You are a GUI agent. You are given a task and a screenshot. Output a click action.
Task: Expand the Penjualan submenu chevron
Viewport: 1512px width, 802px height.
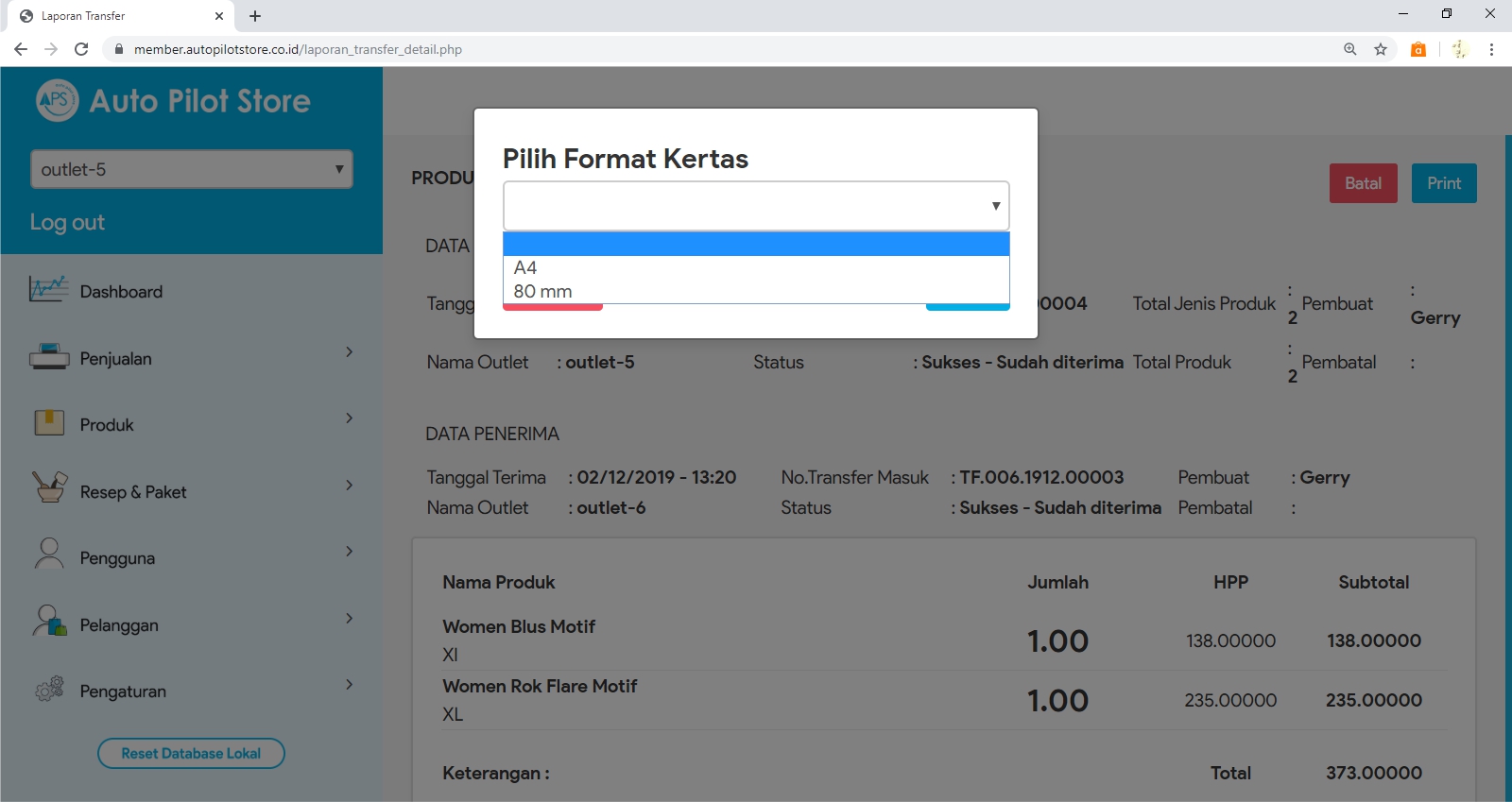[349, 352]
